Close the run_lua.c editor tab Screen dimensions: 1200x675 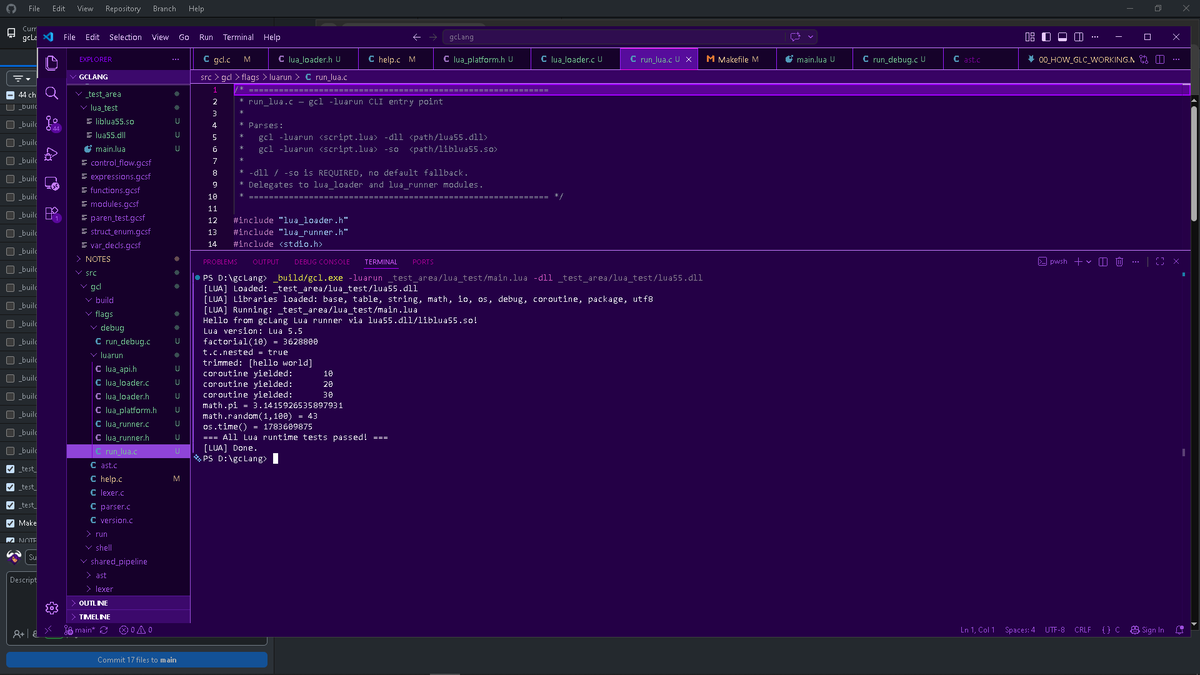[688, 60]
